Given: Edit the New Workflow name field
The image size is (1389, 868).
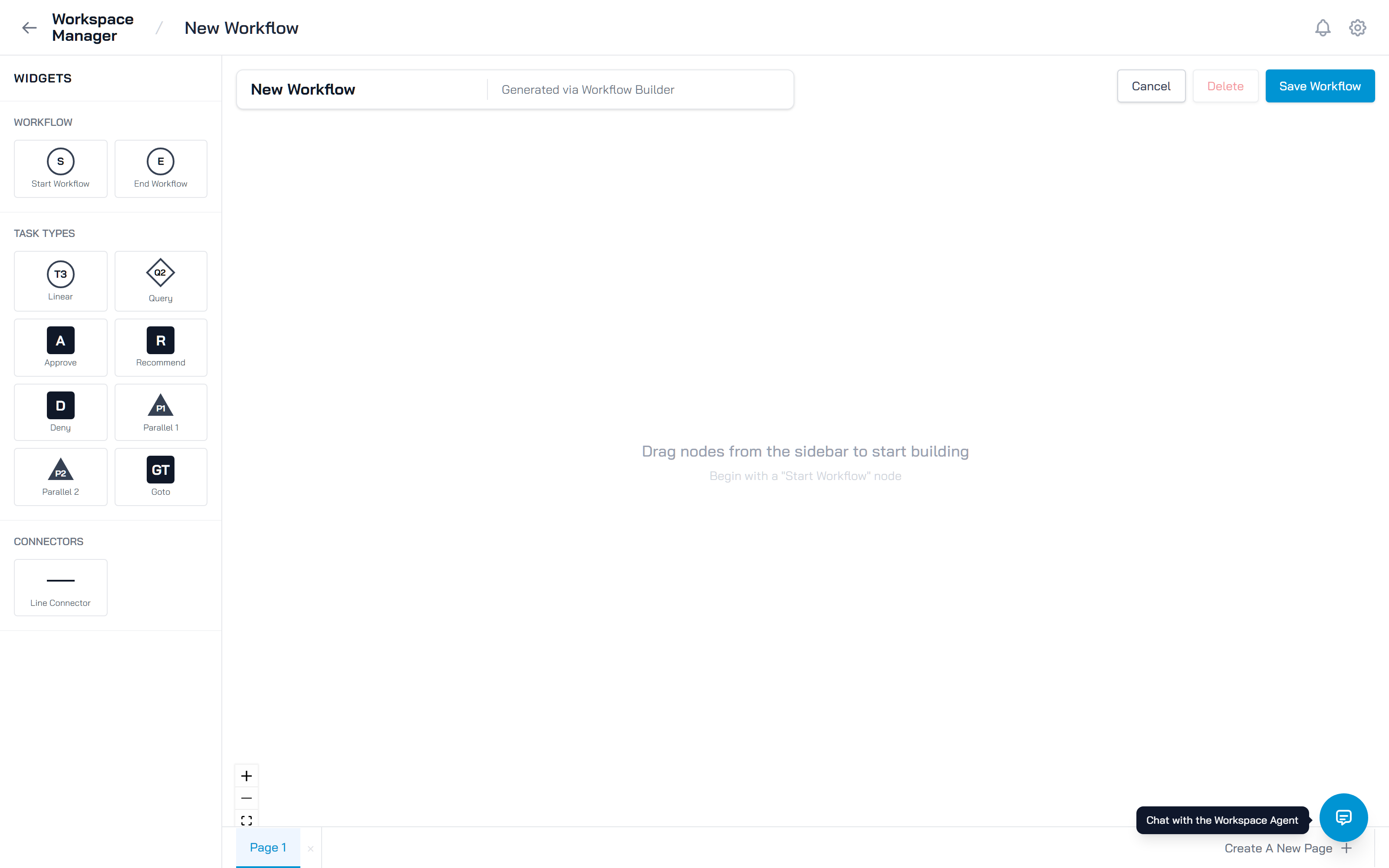Looking at the screenshot, I should click(x=362, y=89).
